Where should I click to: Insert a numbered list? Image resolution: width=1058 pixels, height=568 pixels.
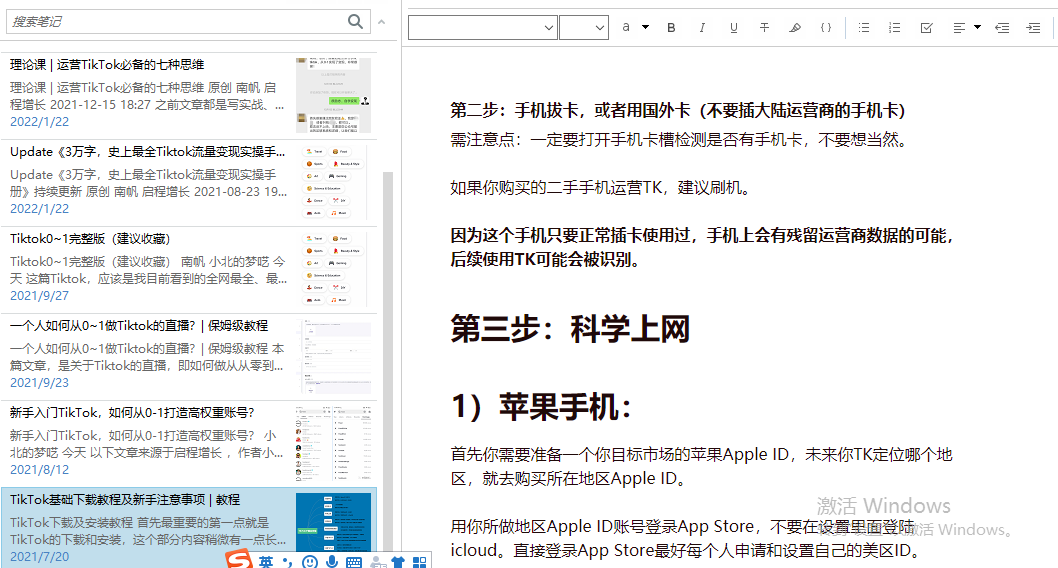coord(895,28)
